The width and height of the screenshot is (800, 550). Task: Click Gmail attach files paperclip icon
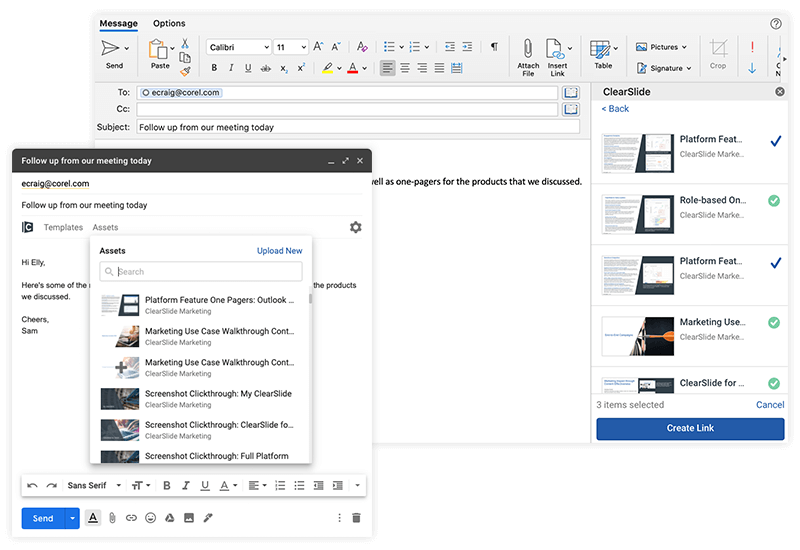point(112,518)
